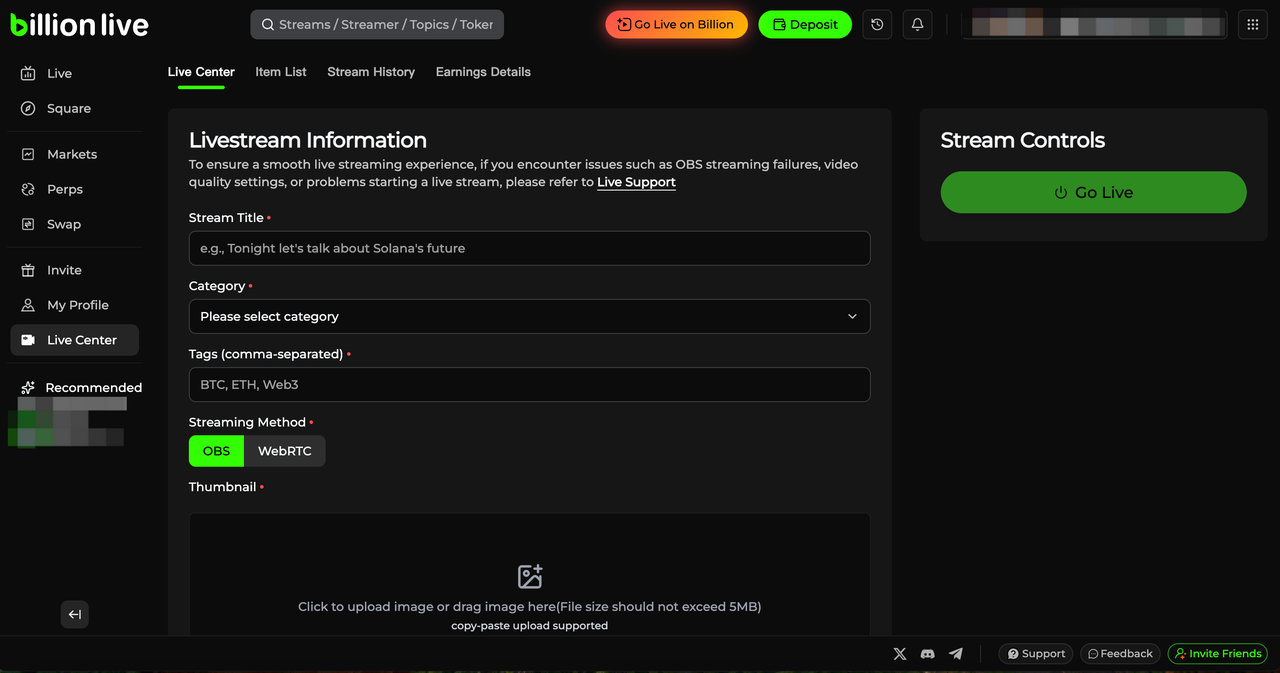Open the Live Support link
Screen dimensions: 1280x673
(x=636, y=182)
